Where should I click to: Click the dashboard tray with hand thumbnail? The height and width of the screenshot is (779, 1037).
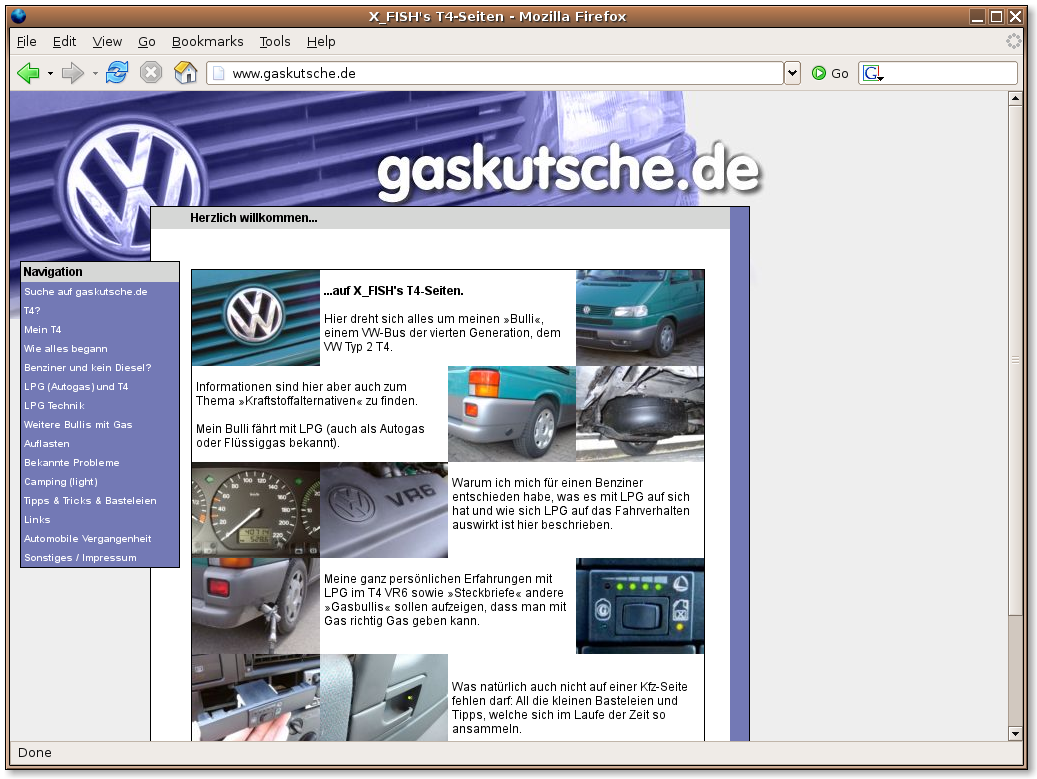click(x=256, y=698)
